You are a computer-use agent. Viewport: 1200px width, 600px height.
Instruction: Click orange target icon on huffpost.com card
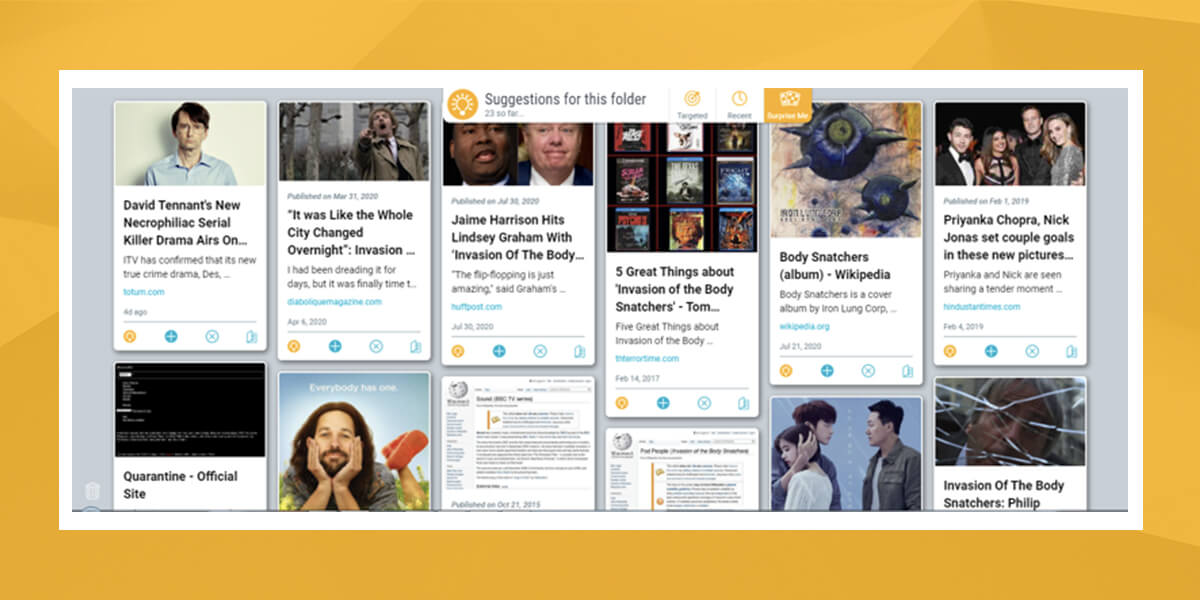(x=457, y=351)
